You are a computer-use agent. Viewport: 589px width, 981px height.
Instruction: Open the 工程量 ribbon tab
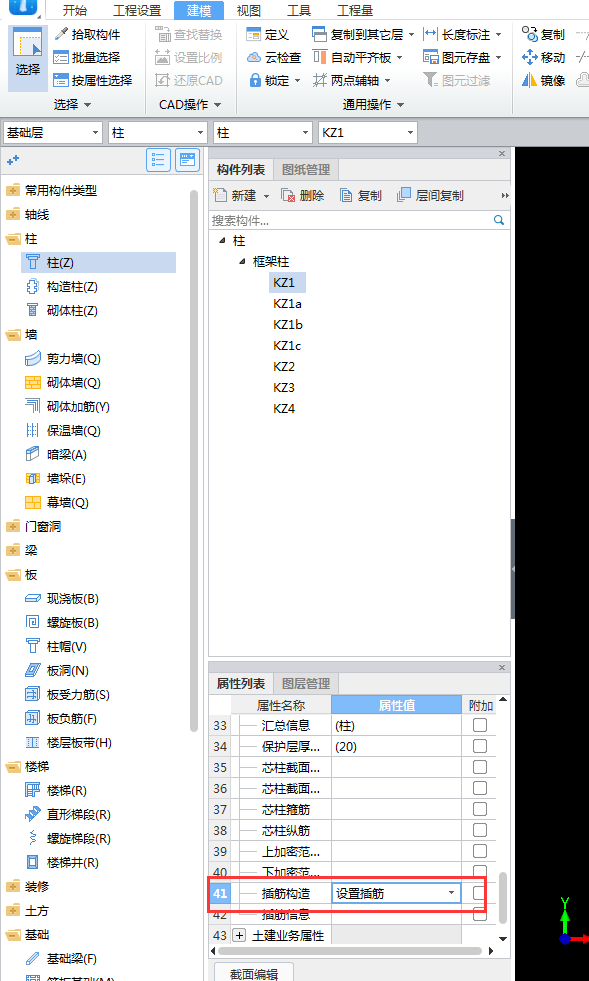click(355, 11)
